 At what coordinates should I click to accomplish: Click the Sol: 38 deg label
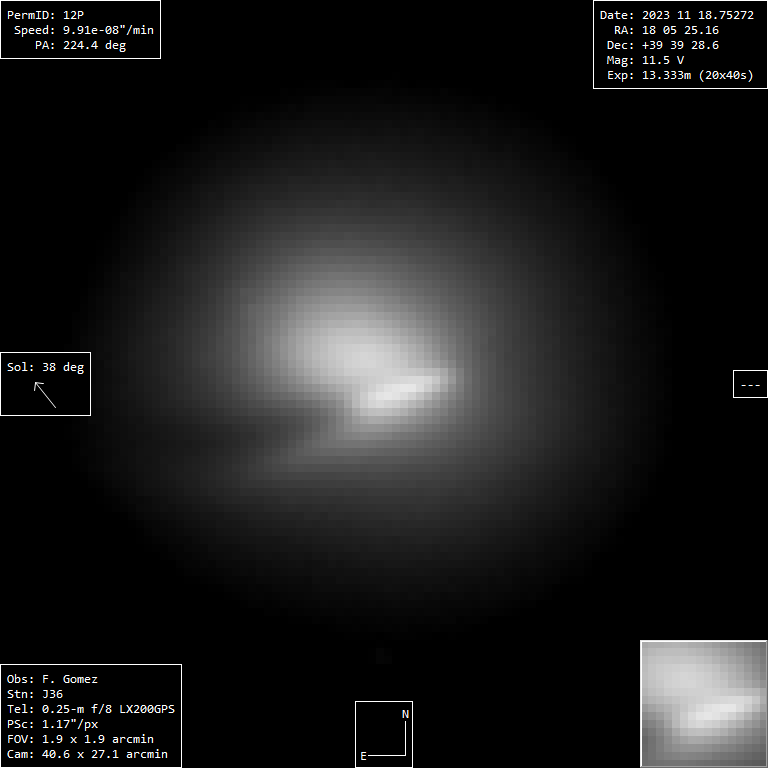click(46, 367)
